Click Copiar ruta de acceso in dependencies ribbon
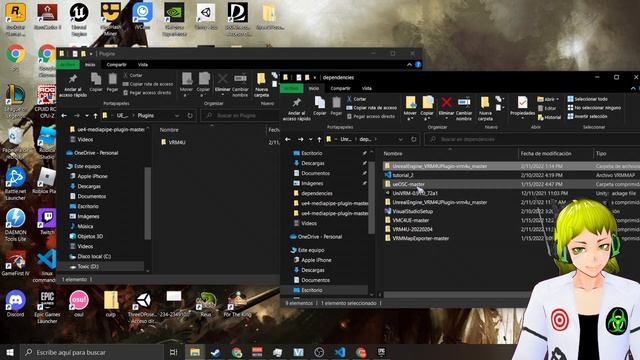This screenshot has width=640, height=360. click(x=371, y=108)
